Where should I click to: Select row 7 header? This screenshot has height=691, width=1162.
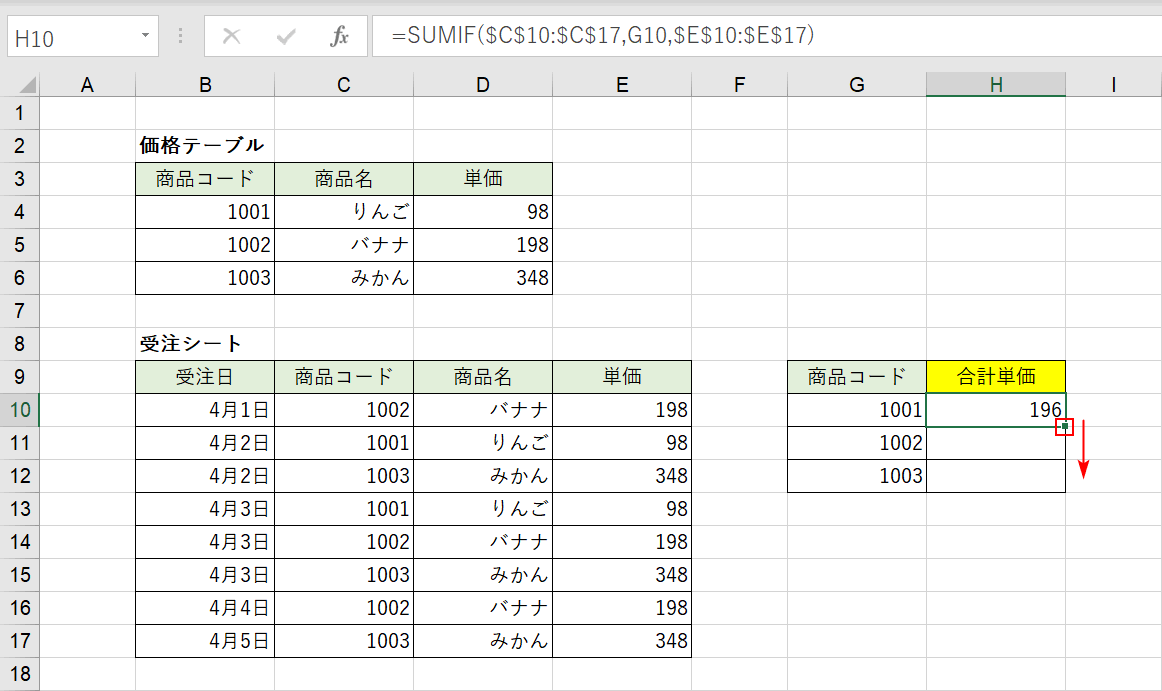19,311
